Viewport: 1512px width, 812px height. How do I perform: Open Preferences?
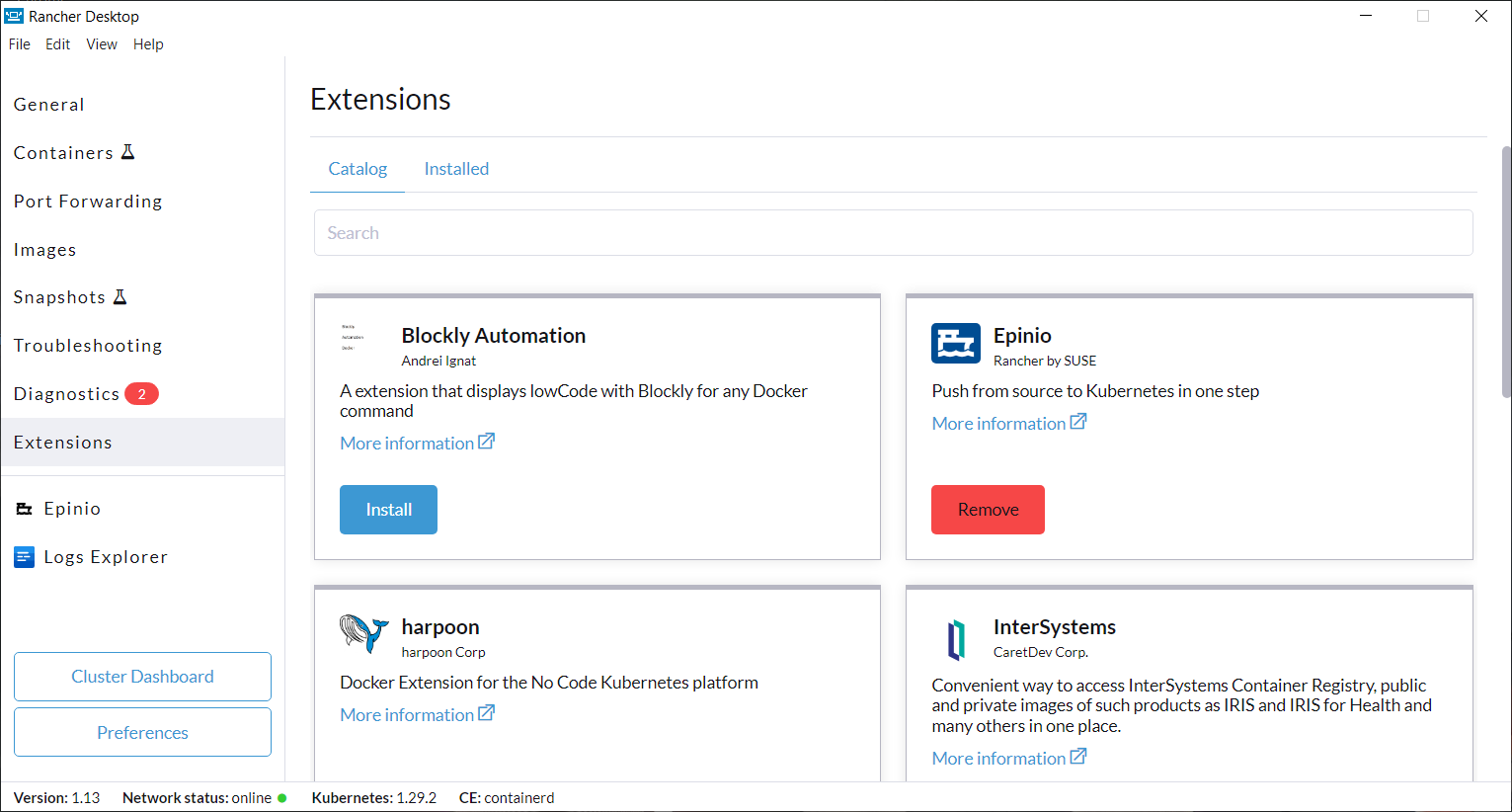142,732
